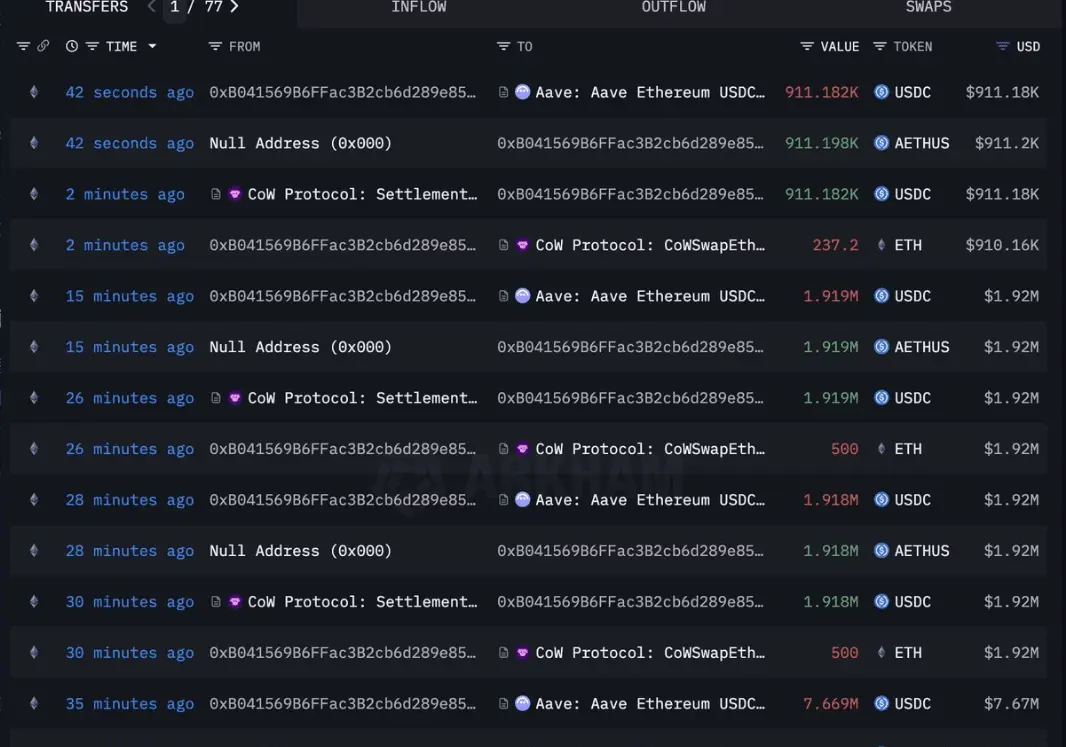
Task: Click the CoW logo in 30 minutes ago CoWSwapEth row
Action: pos(522,653)
